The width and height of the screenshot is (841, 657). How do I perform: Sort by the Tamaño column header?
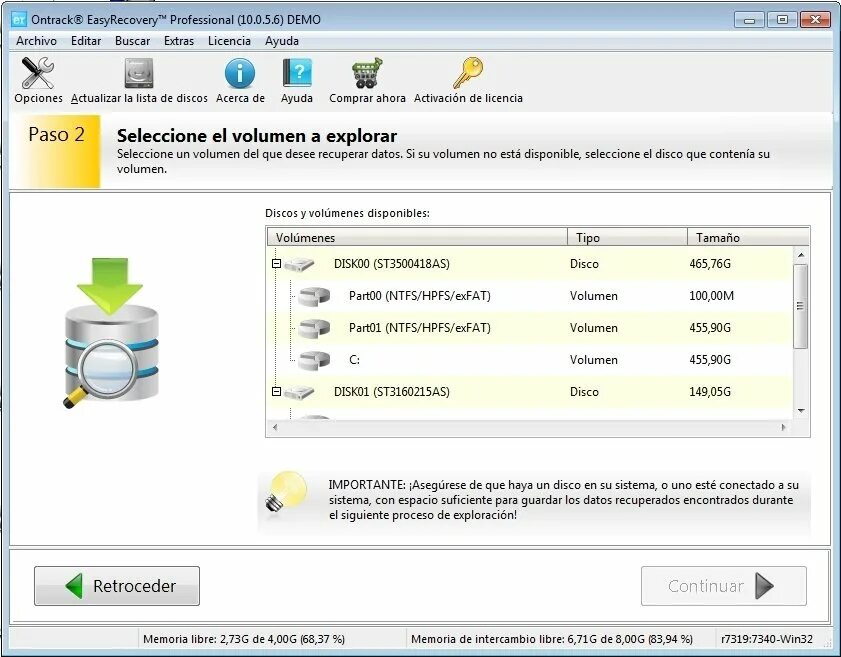click(x=748, y=237)
